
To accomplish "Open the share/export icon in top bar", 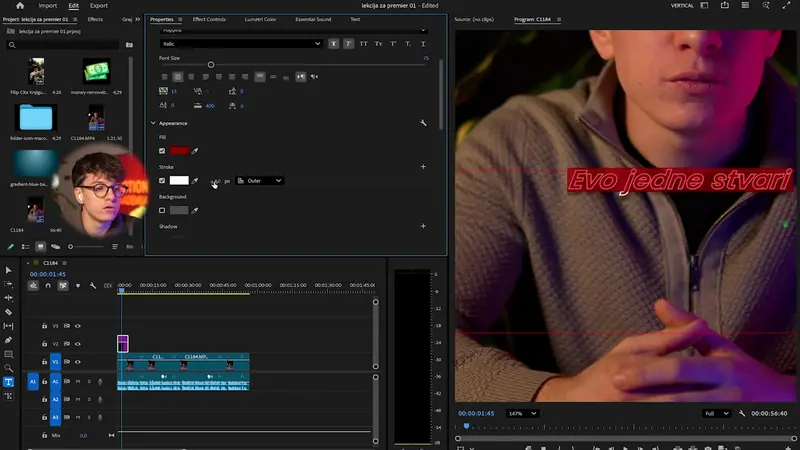I will (x=724, y=6).
